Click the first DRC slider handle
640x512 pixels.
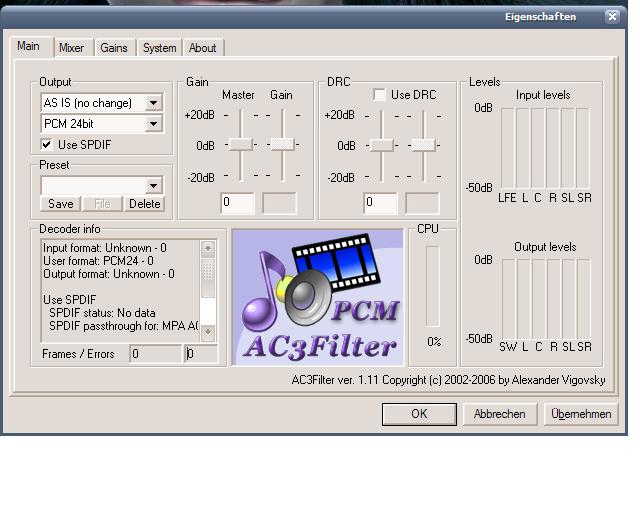point(382,145)
